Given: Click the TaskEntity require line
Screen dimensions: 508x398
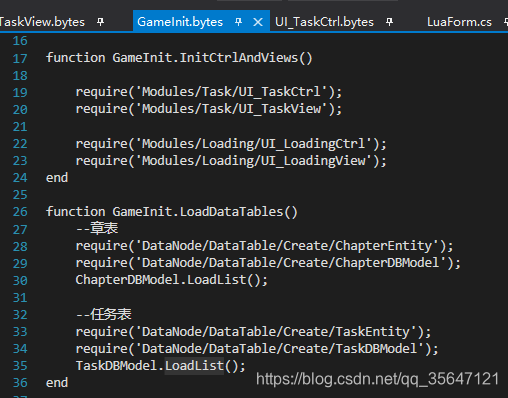Looking at the screenshot, I should [x=253, y=332].
